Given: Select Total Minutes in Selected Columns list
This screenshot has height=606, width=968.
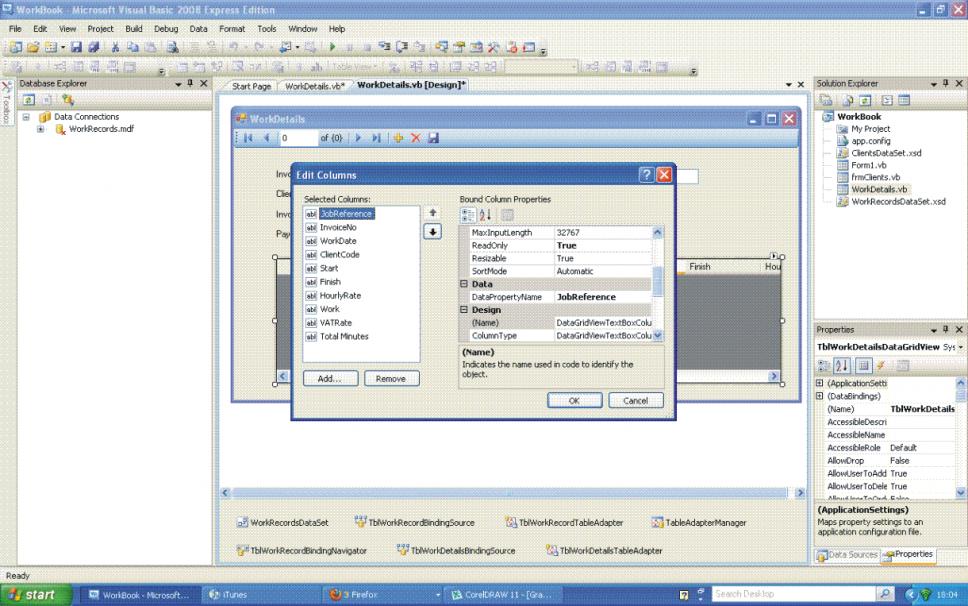Looking at the screenshot, I should [x=344, y=336].
